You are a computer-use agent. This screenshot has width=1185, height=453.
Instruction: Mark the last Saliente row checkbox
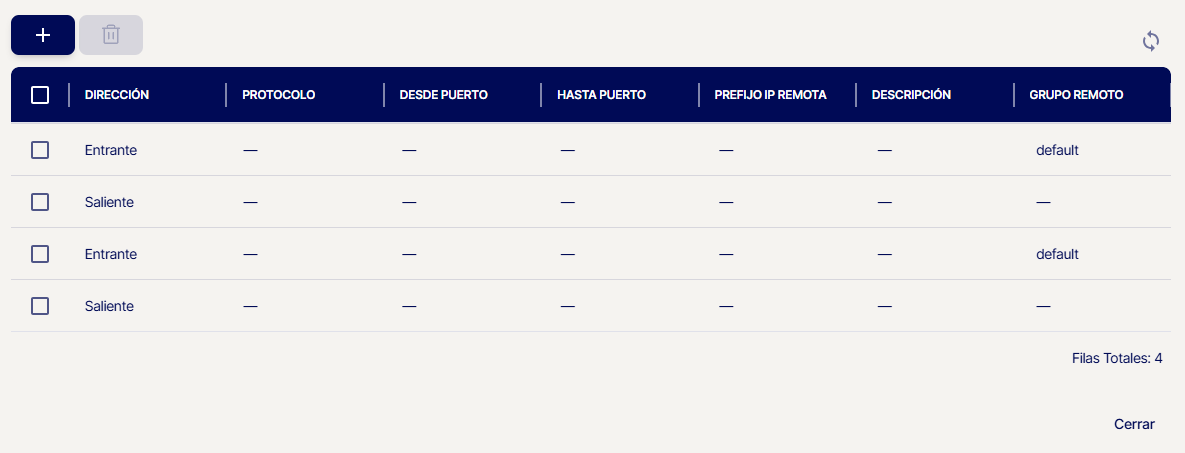(x=40, y=306)
